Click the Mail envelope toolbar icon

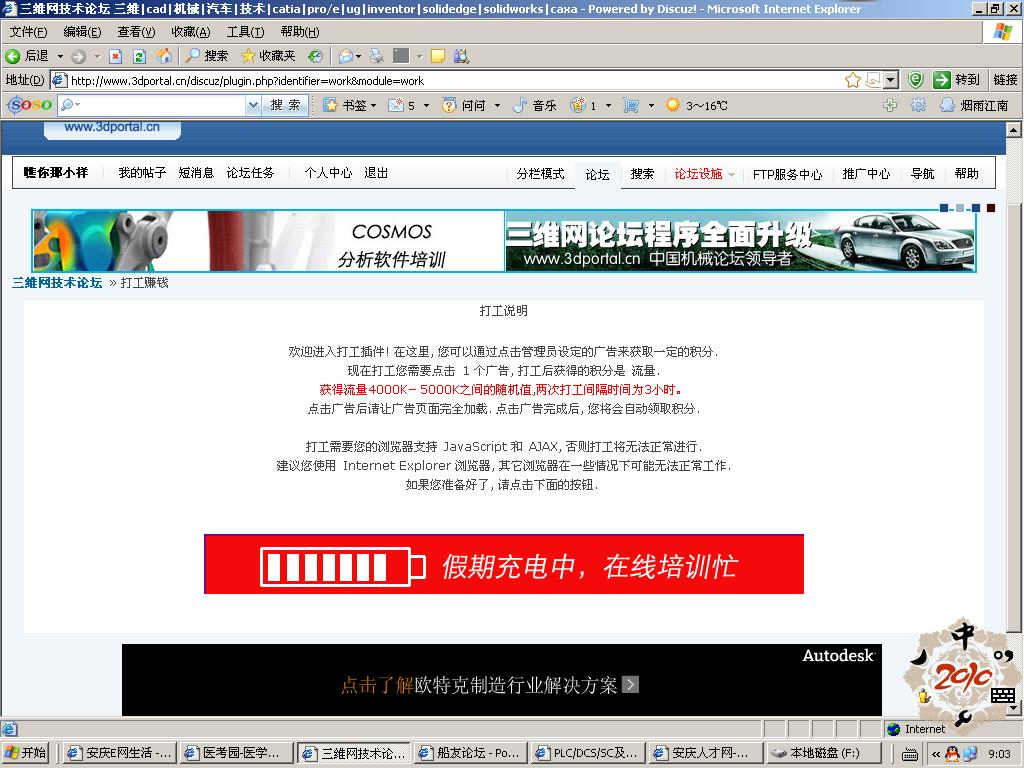346,56
